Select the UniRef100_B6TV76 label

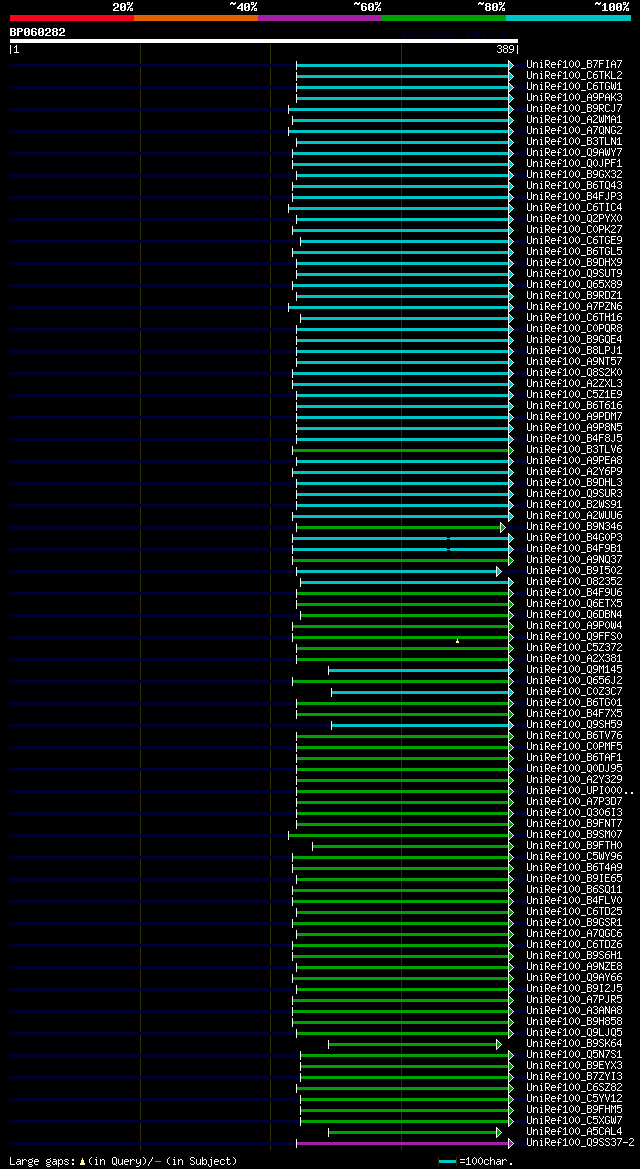click(x=574, y=736)
